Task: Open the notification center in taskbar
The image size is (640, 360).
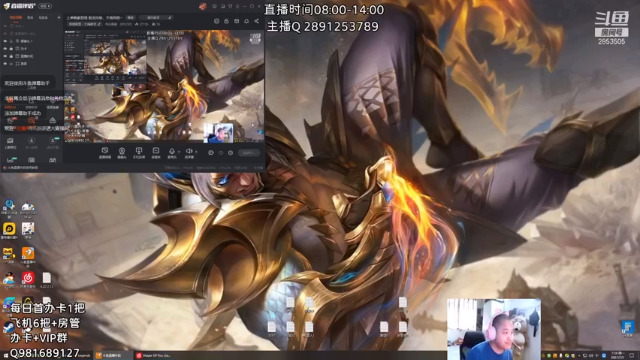Action: click(x=631, y=356)
